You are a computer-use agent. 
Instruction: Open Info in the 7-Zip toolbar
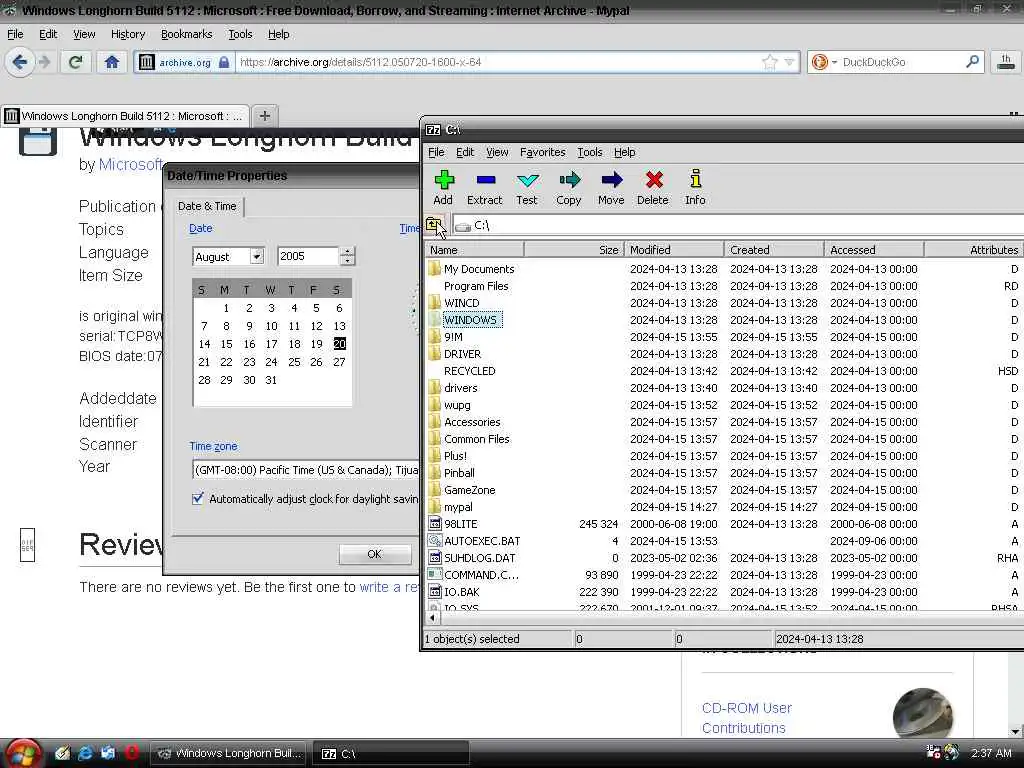click(696, 187)
